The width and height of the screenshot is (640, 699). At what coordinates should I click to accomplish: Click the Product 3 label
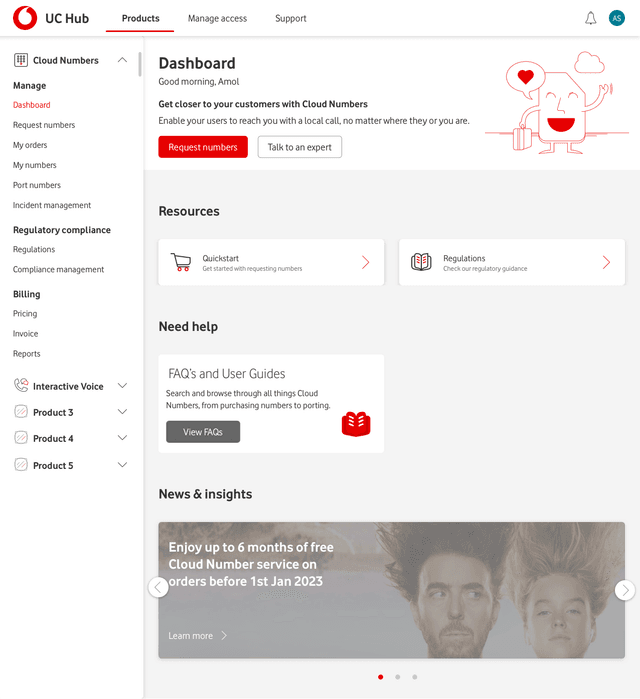pyautogui.click(x=53, y=412)
